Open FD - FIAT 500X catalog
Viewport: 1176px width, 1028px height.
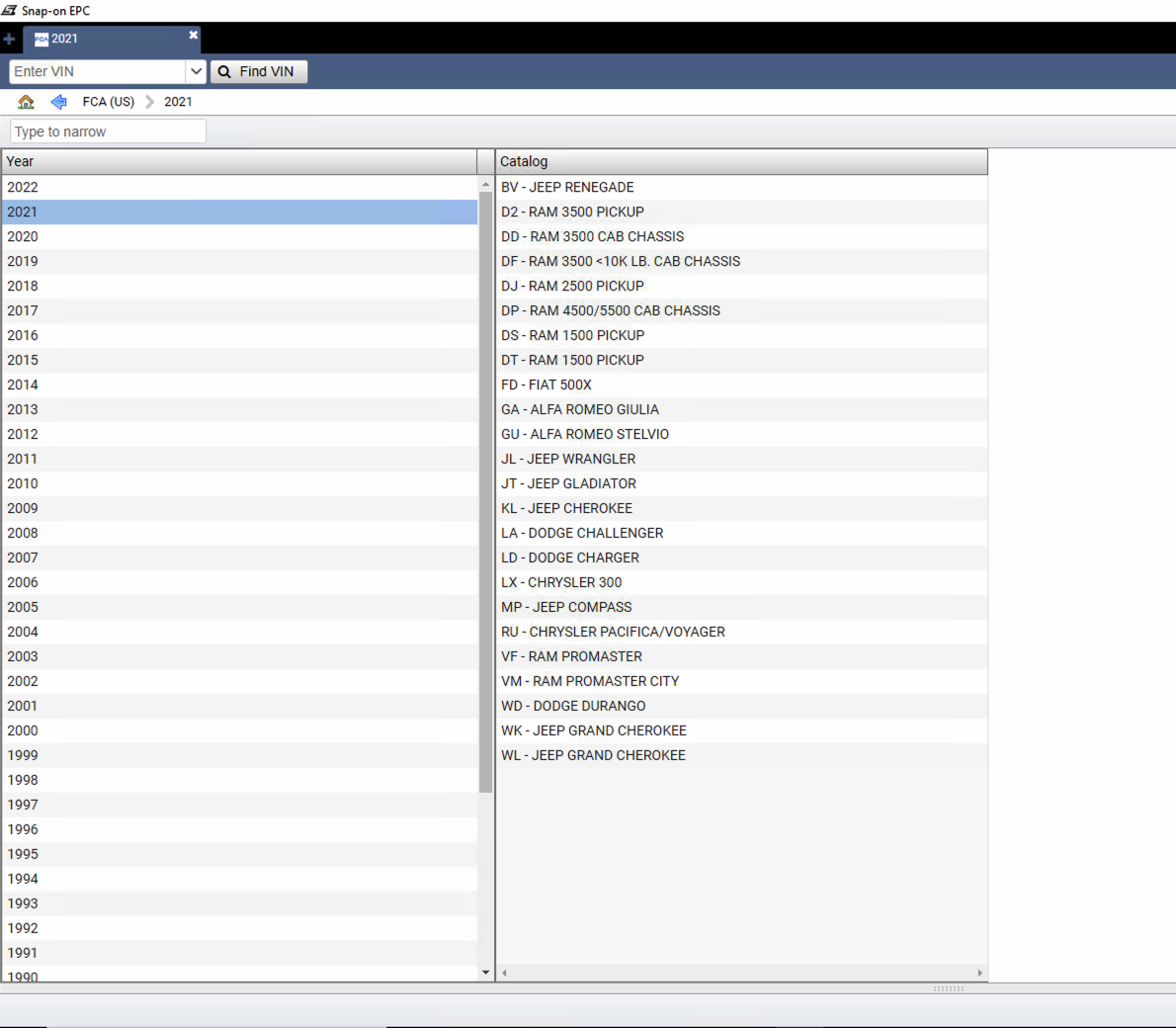coord(742,385)
